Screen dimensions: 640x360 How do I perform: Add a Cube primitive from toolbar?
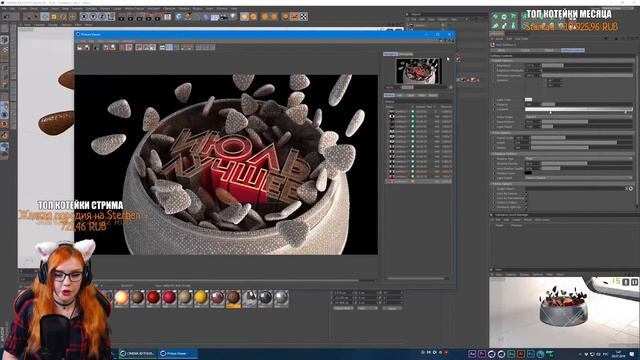pos(179,17)
